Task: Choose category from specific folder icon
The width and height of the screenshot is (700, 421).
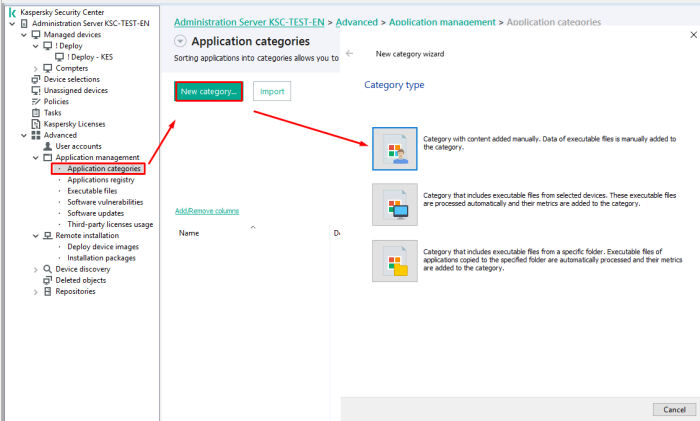Action: (395, 261)
